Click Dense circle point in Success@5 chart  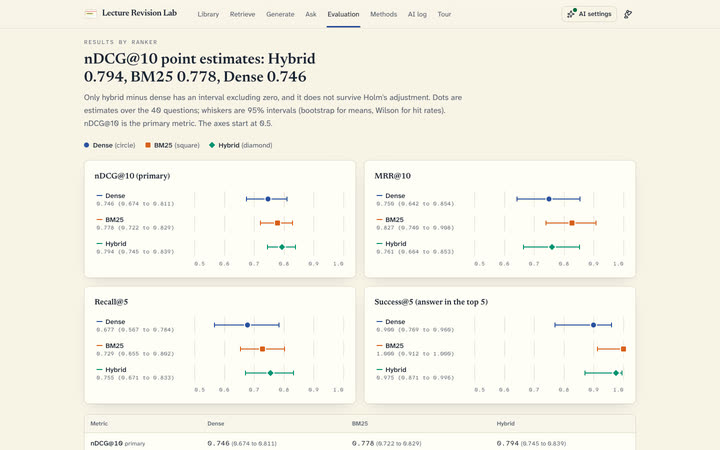click(x=593, y=325)
